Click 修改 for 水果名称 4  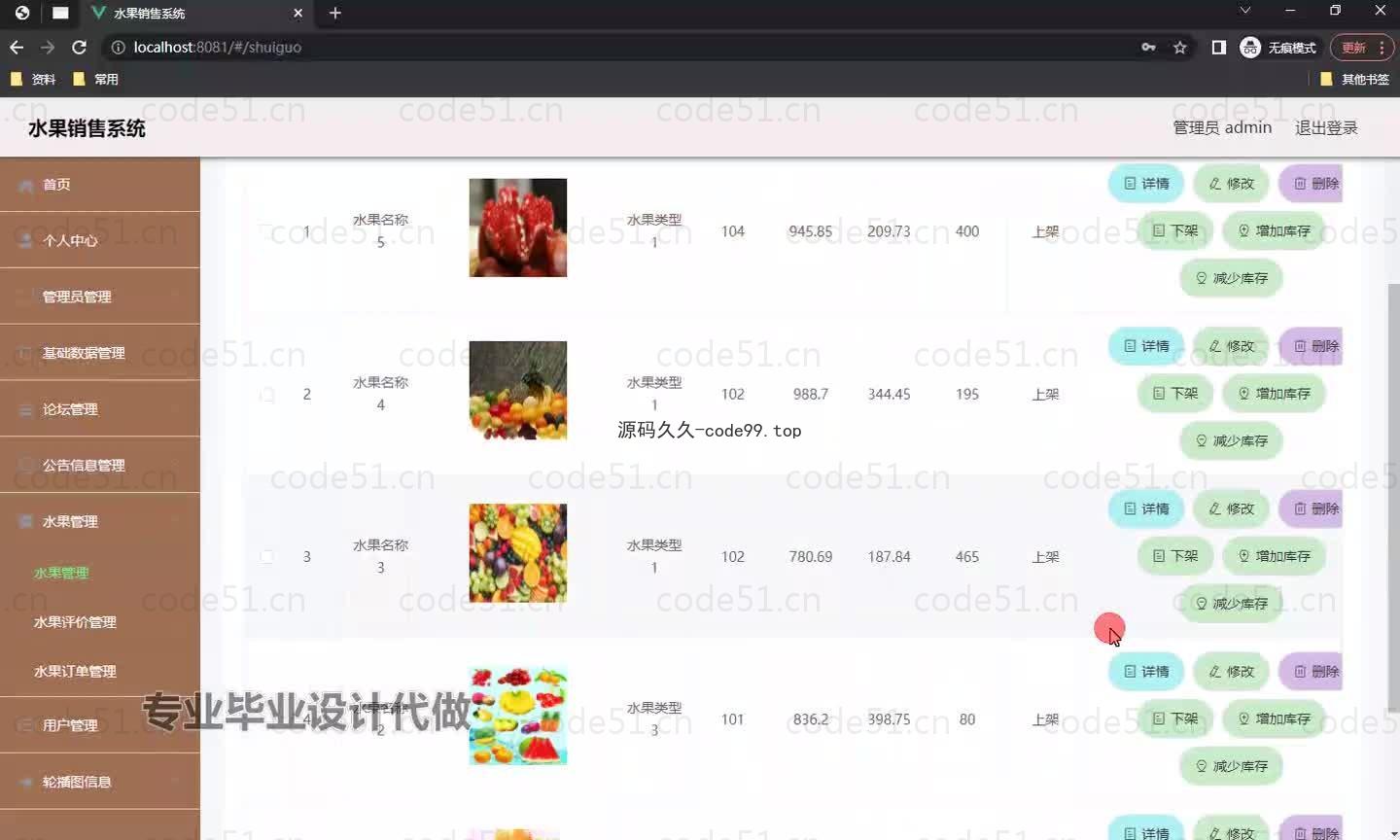1231,346
